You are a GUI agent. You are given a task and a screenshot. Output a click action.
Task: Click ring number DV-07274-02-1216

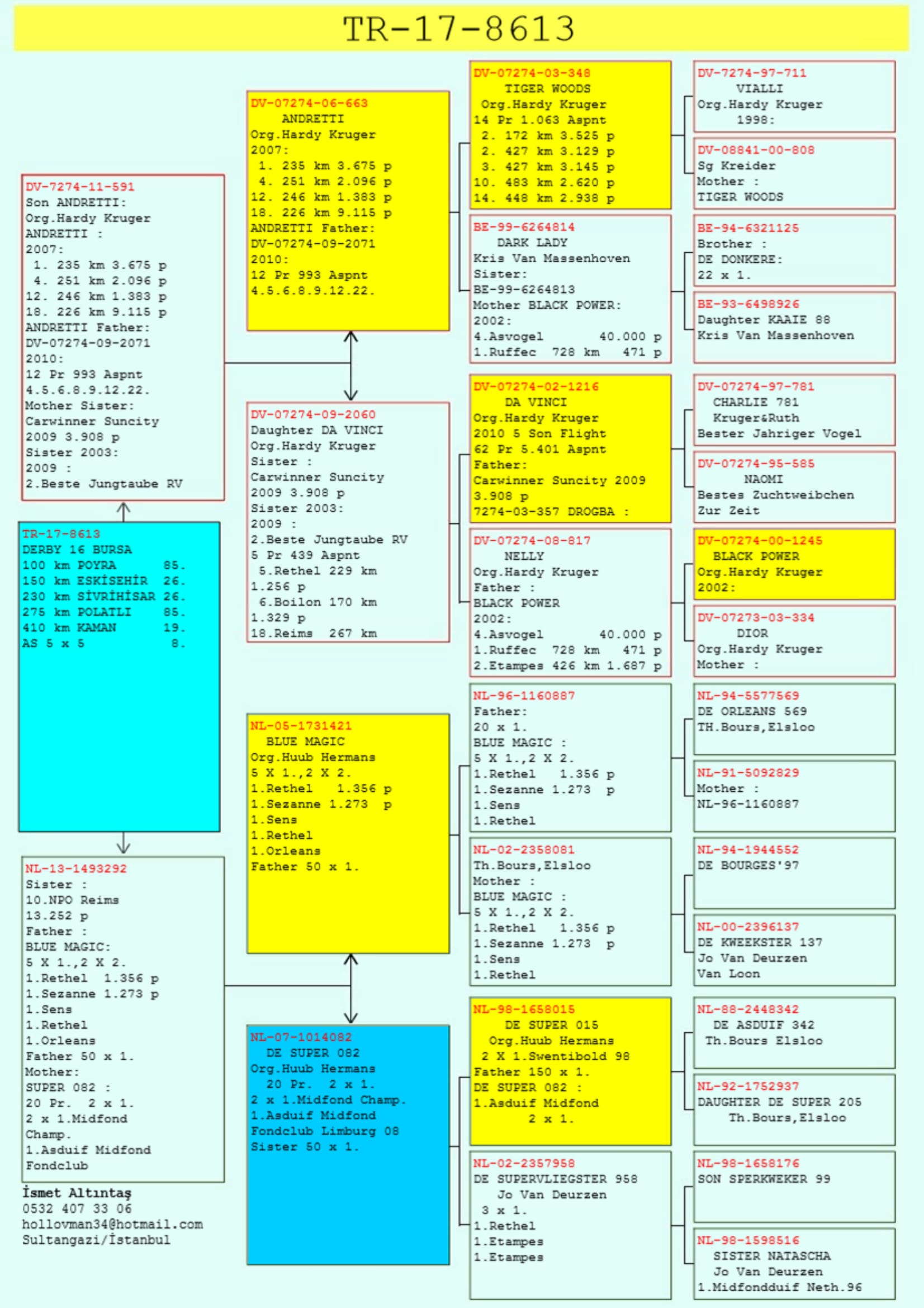536,386
